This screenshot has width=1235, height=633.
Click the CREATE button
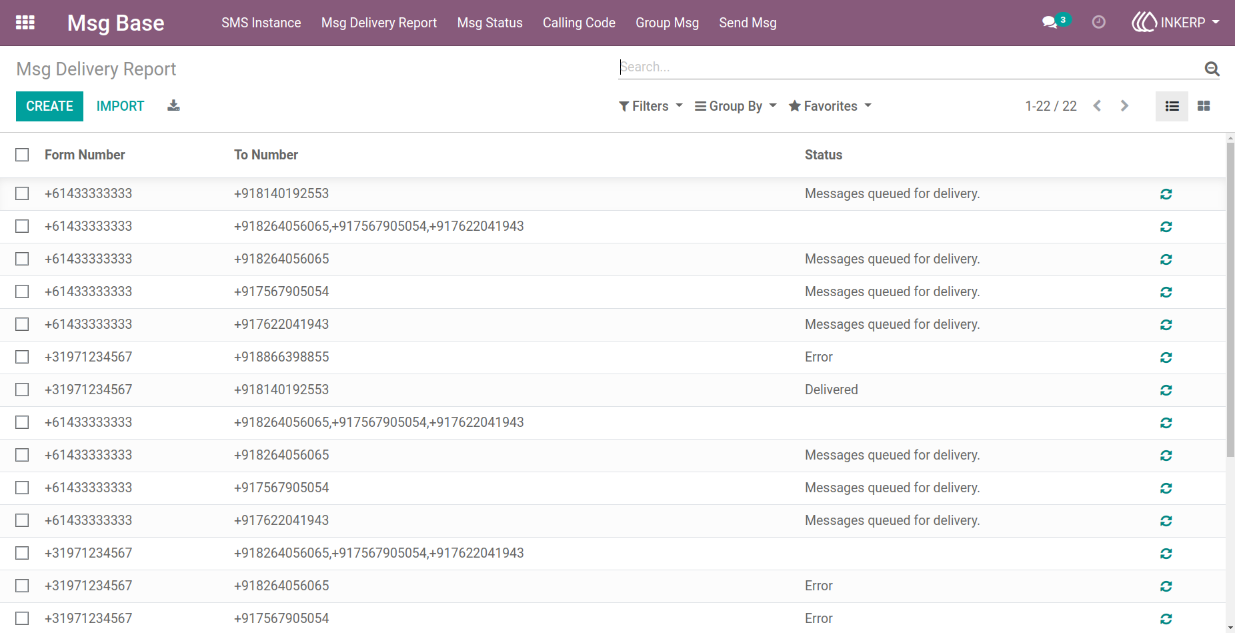pos(50,106)
